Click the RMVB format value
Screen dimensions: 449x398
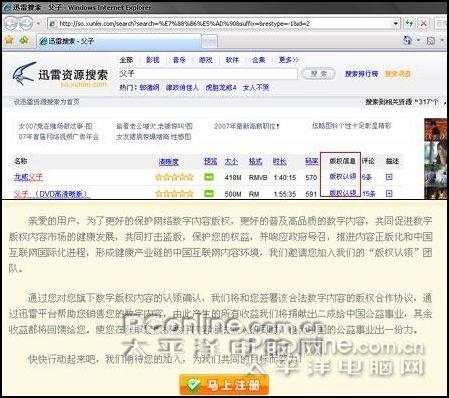coord(258,177)
